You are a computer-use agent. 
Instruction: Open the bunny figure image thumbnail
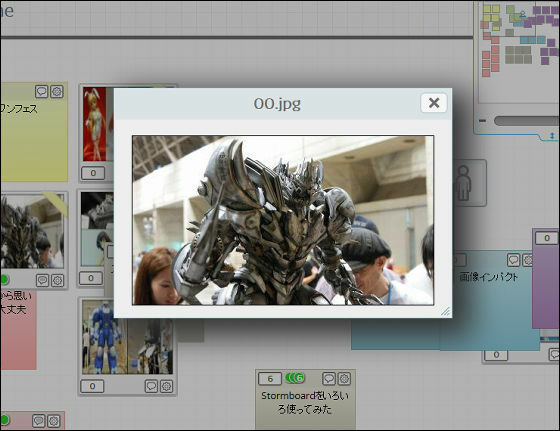coord(98,124)
